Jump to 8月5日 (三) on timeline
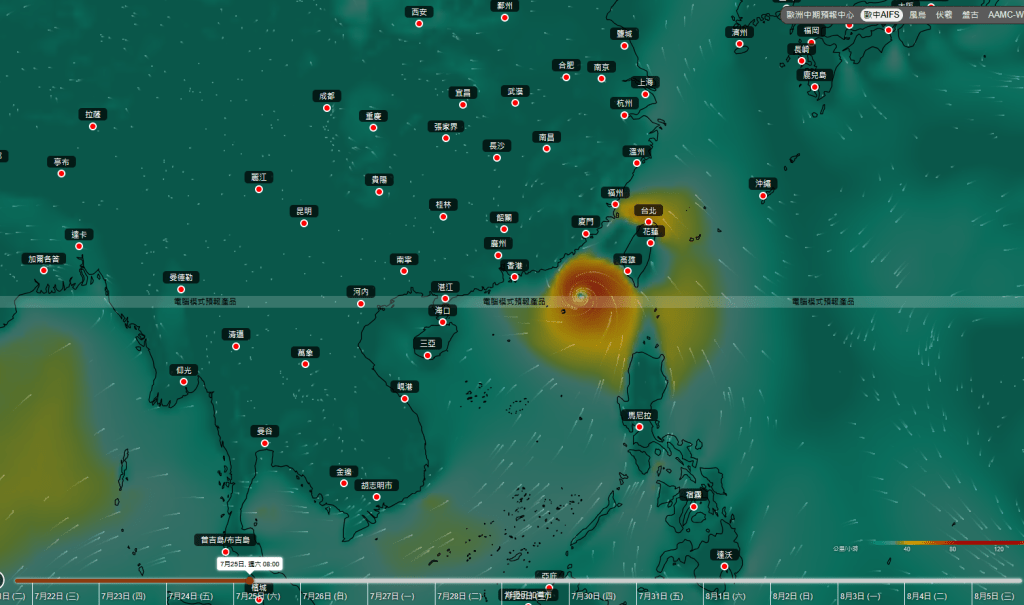Viewport: 1024px width, 605px height. (994, 596)
